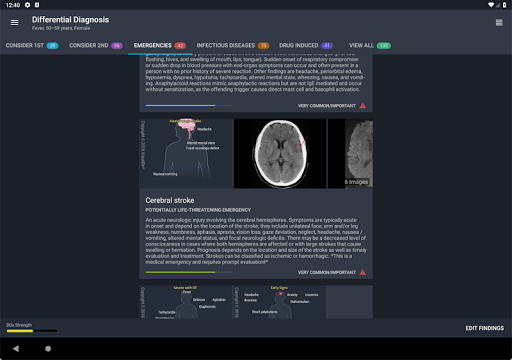512x360 pixels.
Task: Click the DDx Strength progress bar
Action: click(32, 331)
